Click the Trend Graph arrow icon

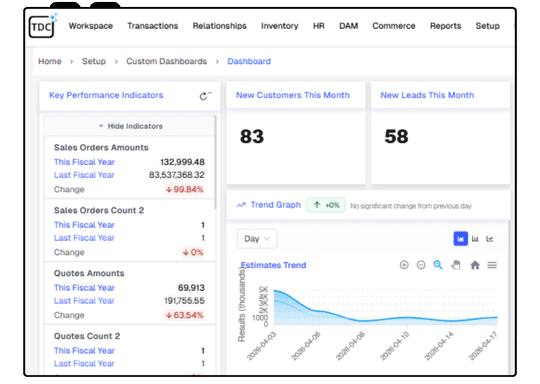(241, 205)
